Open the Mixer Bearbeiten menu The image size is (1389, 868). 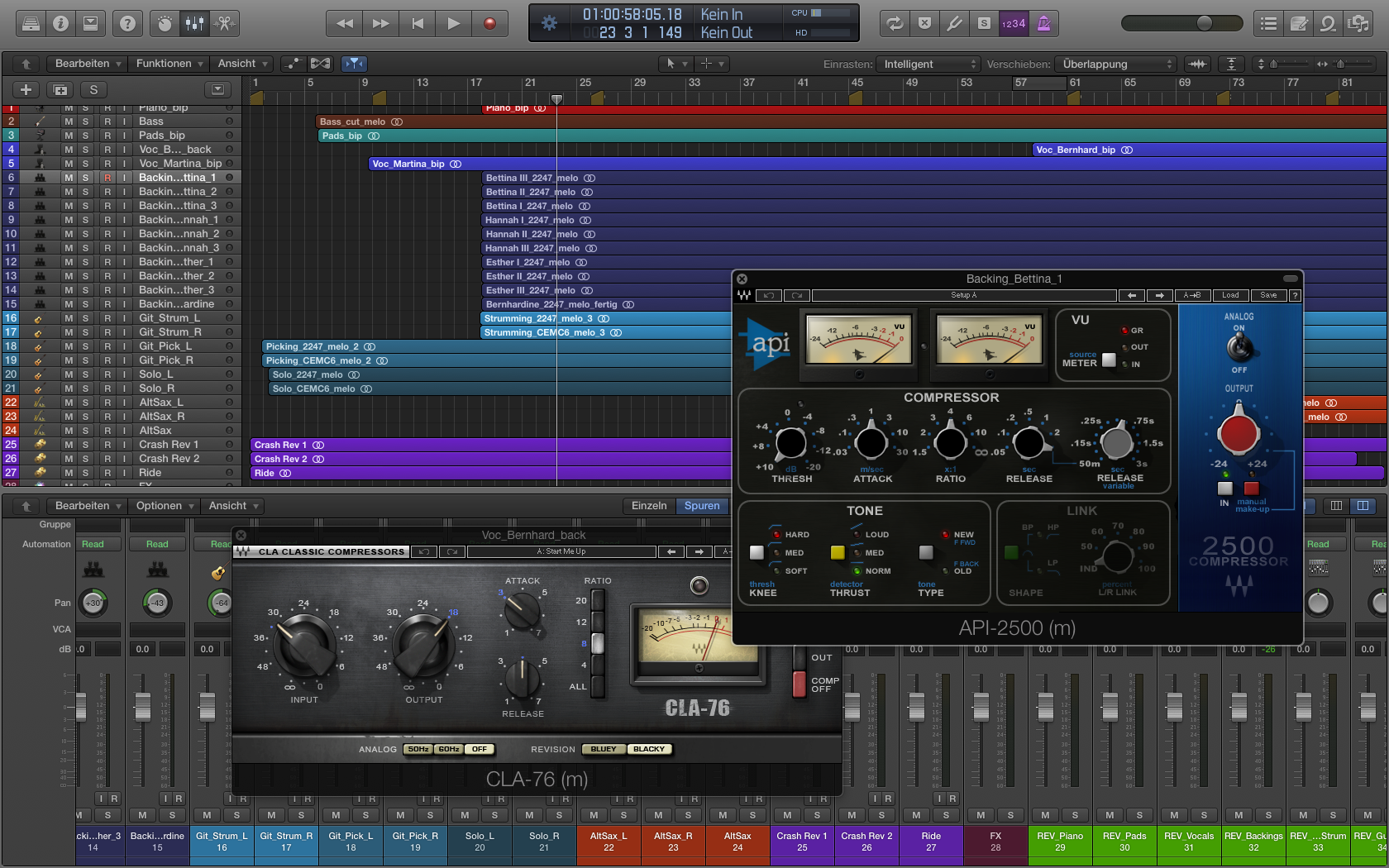coord(87,506)
